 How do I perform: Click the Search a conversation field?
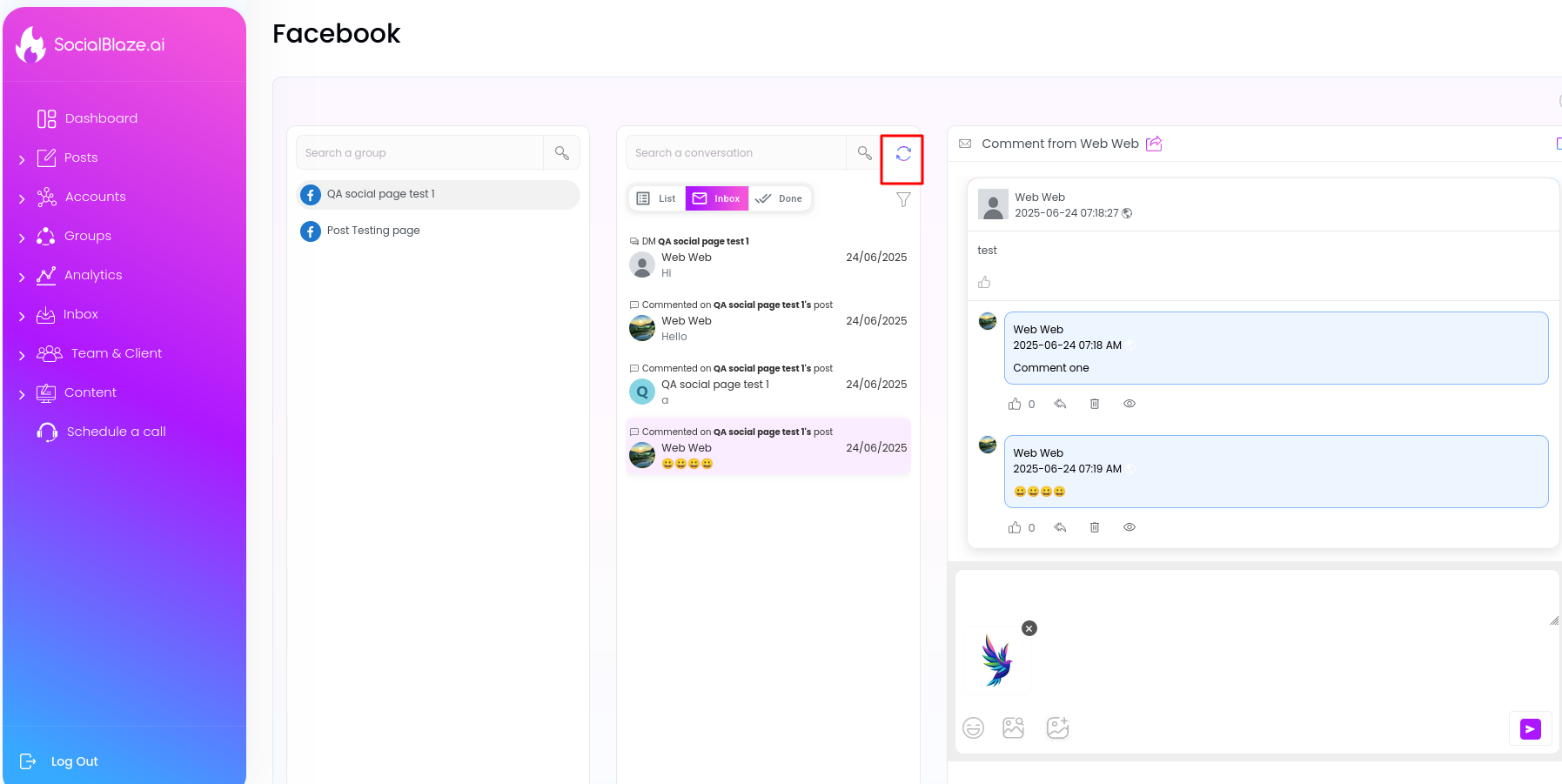(736, 152)
